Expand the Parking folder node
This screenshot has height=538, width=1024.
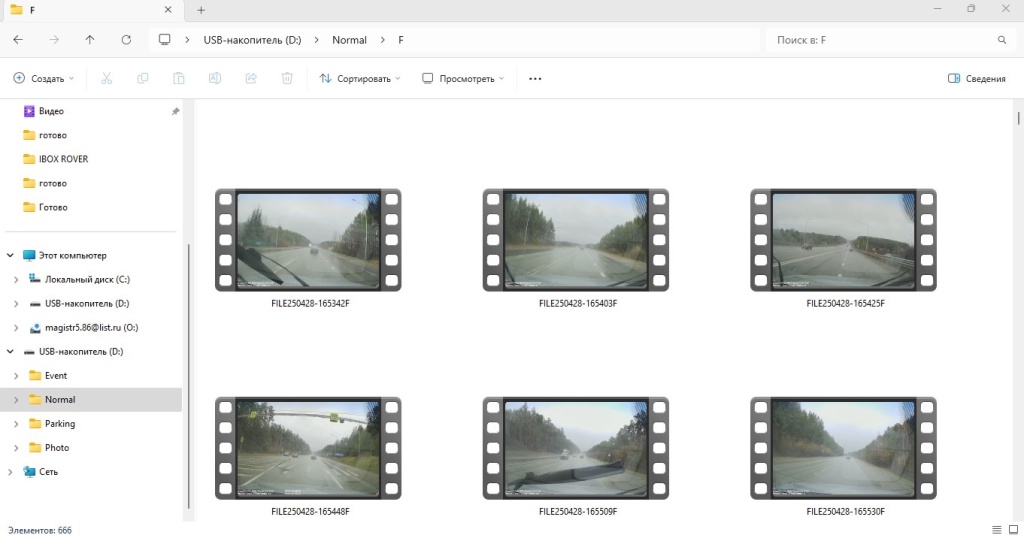[x=16, y=424]
